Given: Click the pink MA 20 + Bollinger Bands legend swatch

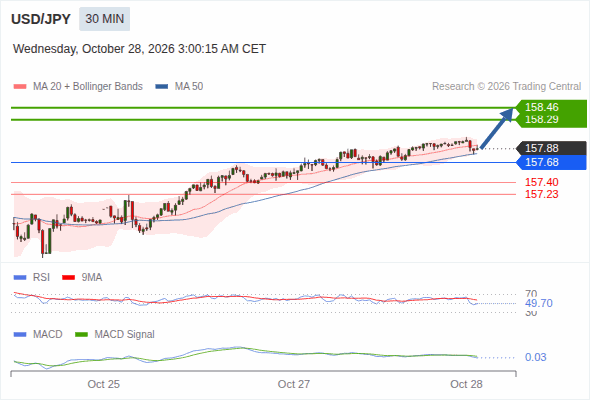Looking at the screenshot, I should (20, 87).
